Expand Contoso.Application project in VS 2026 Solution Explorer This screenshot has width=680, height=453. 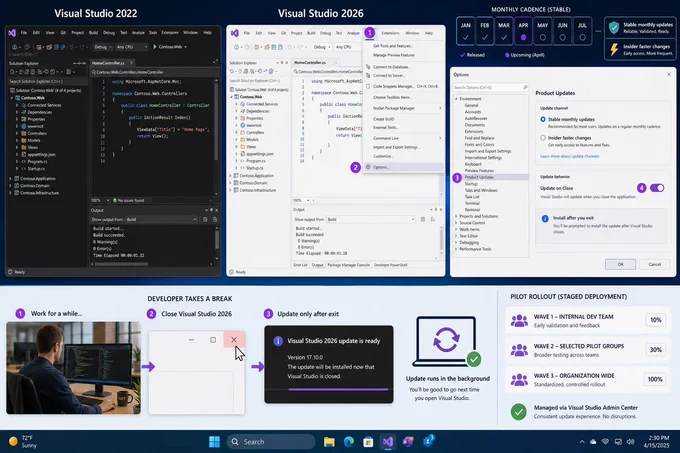click(x=230, y=176)
